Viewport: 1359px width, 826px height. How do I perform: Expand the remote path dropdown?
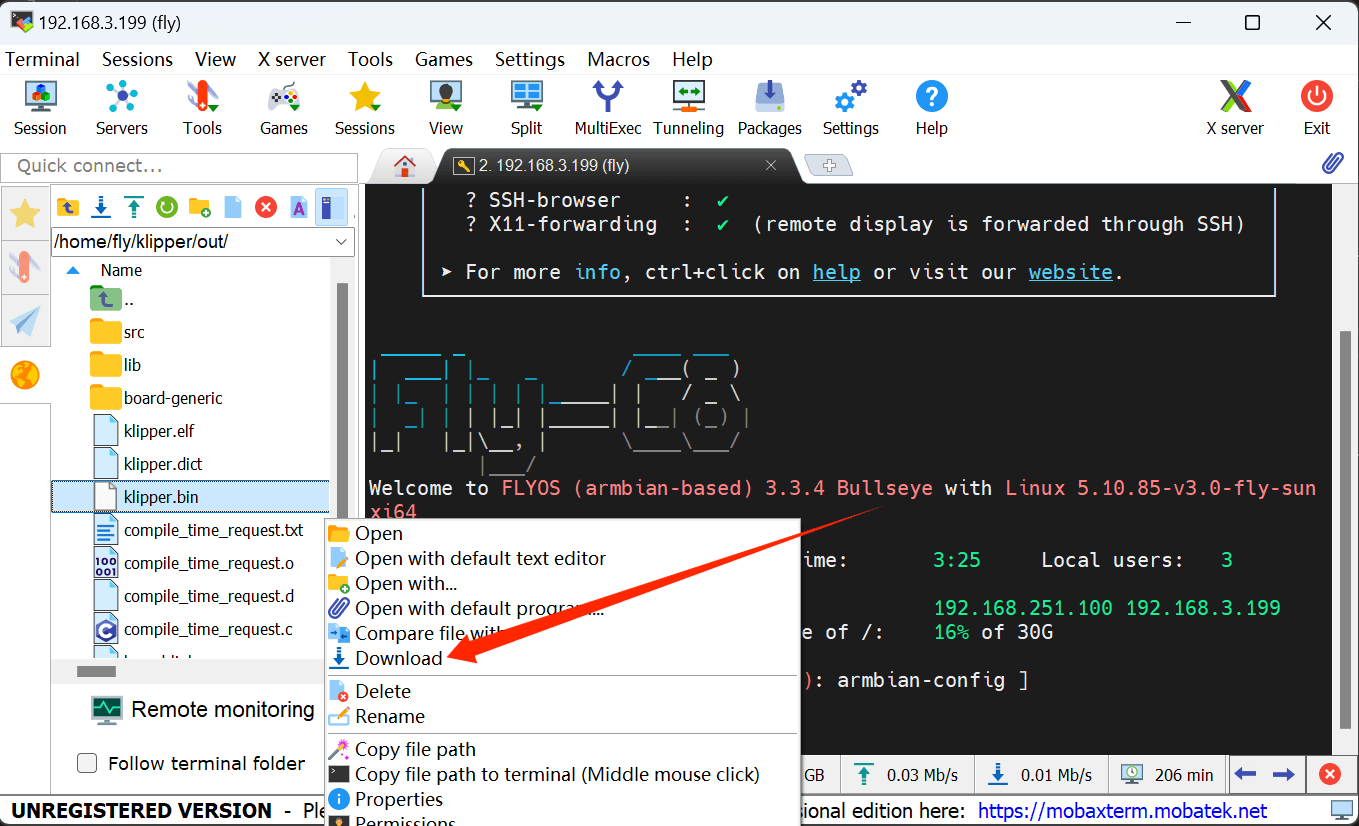[342, 242]
